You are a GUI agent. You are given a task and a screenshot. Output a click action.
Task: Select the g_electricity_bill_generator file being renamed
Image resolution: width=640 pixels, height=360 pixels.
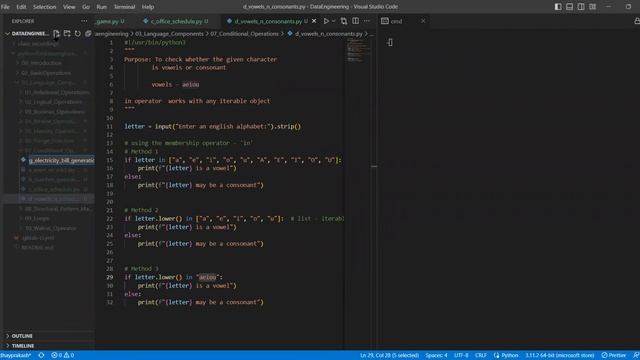point(61,160)
